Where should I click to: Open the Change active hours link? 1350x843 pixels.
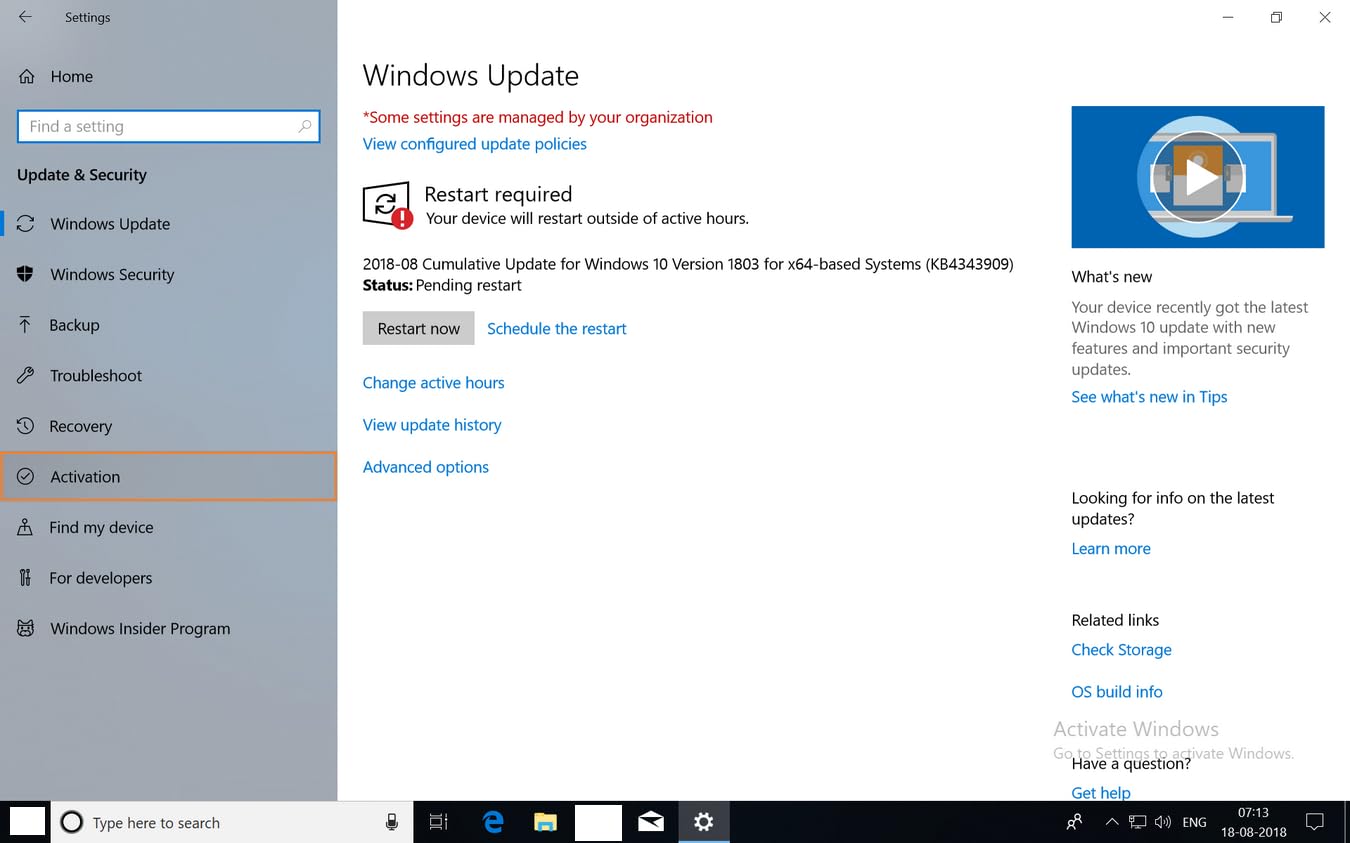click(433, 383)
